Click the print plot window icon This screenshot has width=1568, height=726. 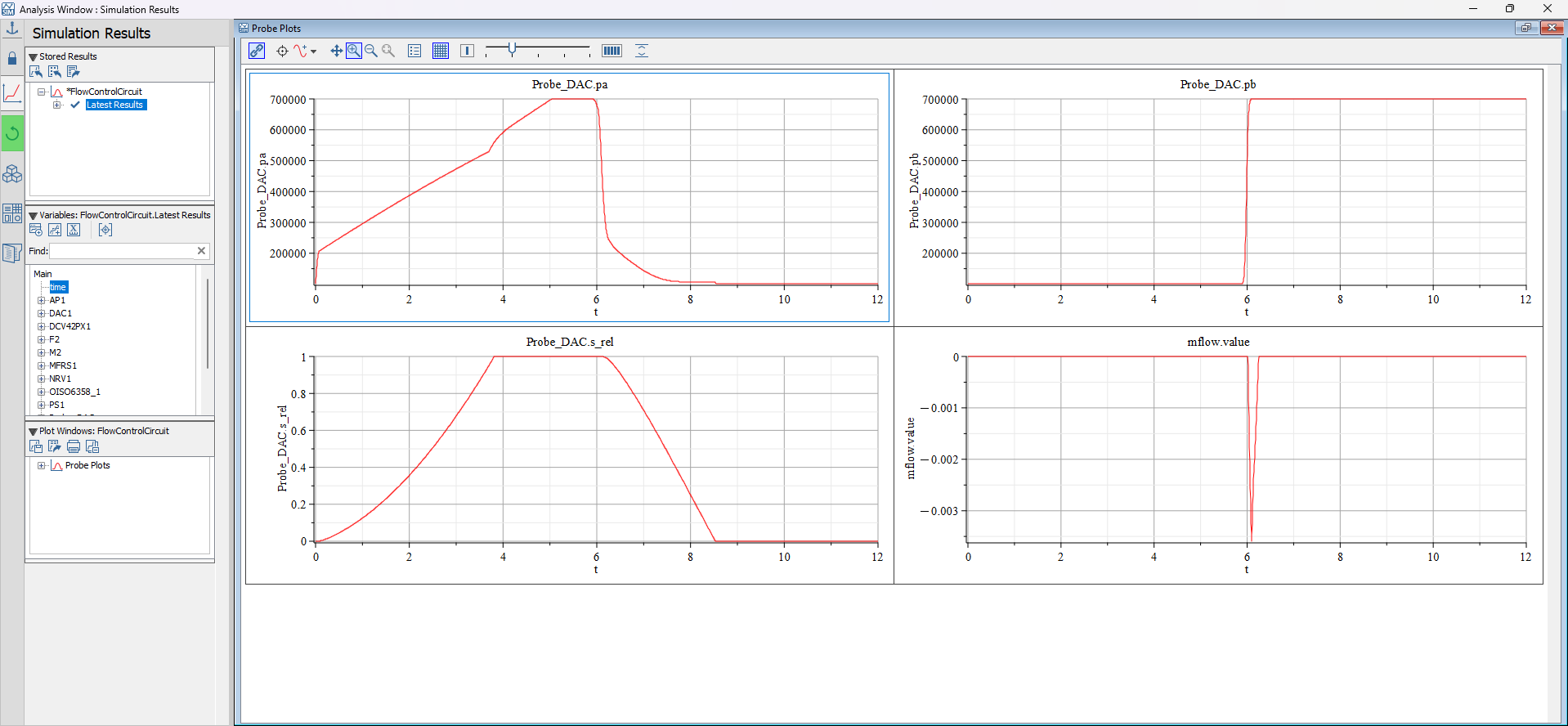tap(74, 446)
